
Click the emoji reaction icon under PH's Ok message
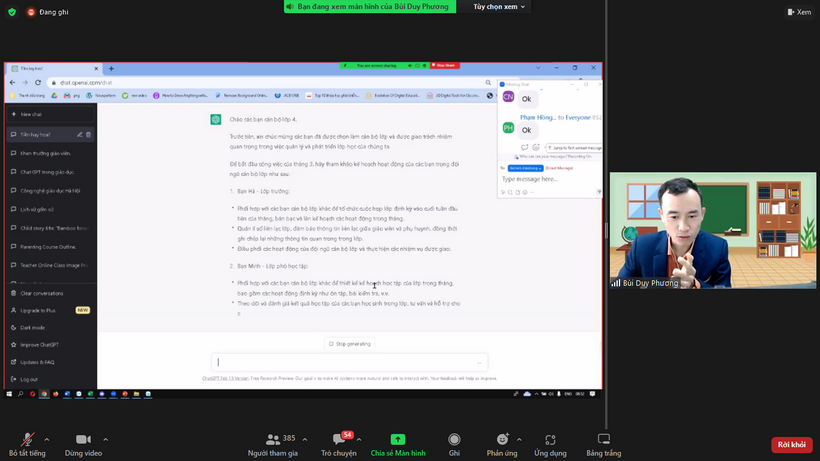(x=536, y=147)
